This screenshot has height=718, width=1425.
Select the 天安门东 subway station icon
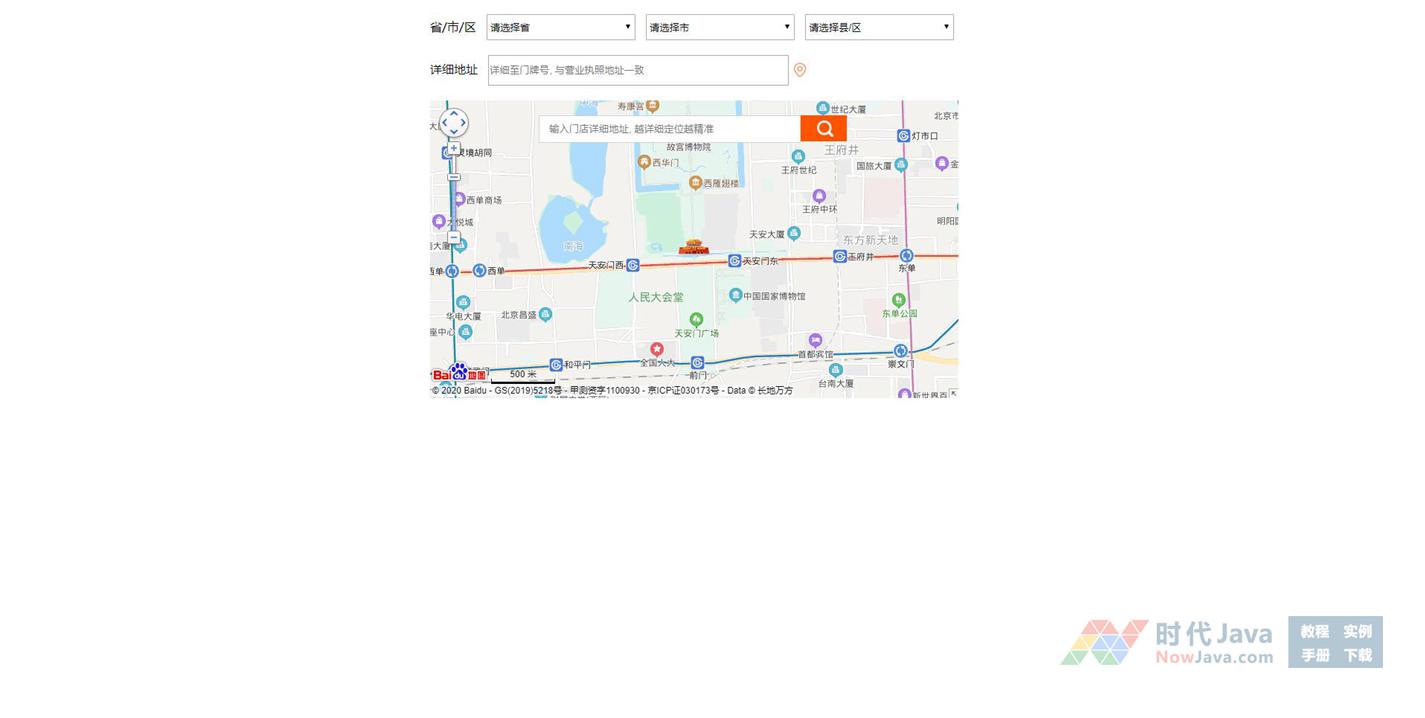click(x=735, y=261)
